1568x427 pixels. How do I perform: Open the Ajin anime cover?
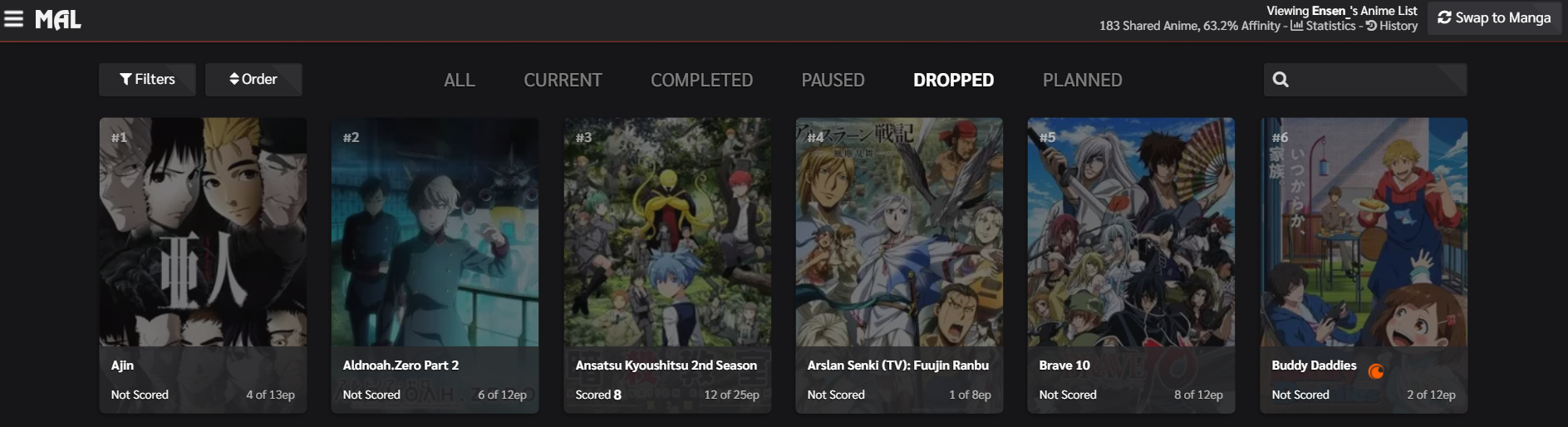203,232
